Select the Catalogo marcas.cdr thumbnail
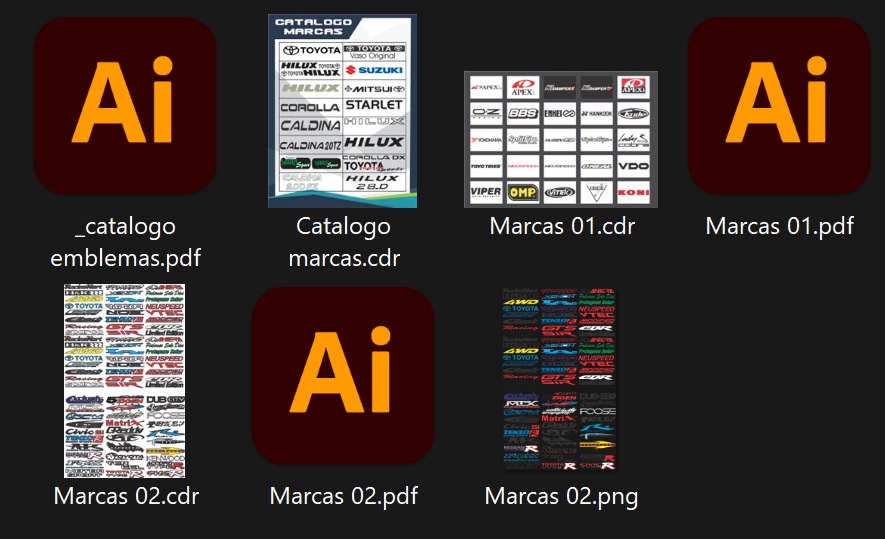This screenshot has width=885, height=539. tap(342, 111)
